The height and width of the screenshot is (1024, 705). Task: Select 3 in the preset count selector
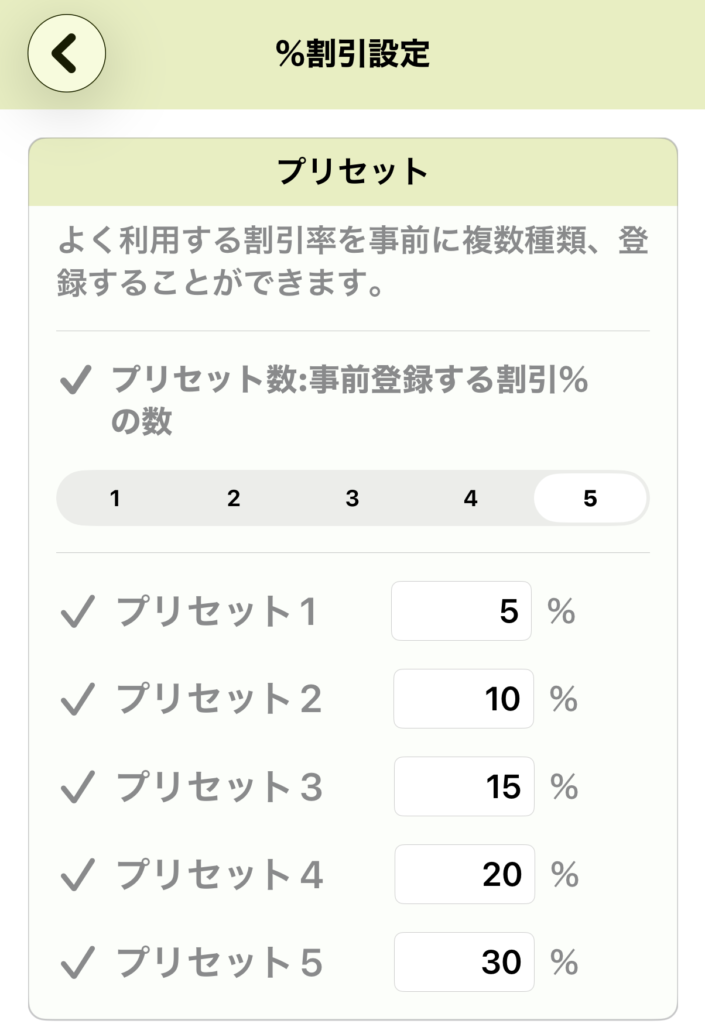point(352,498)
